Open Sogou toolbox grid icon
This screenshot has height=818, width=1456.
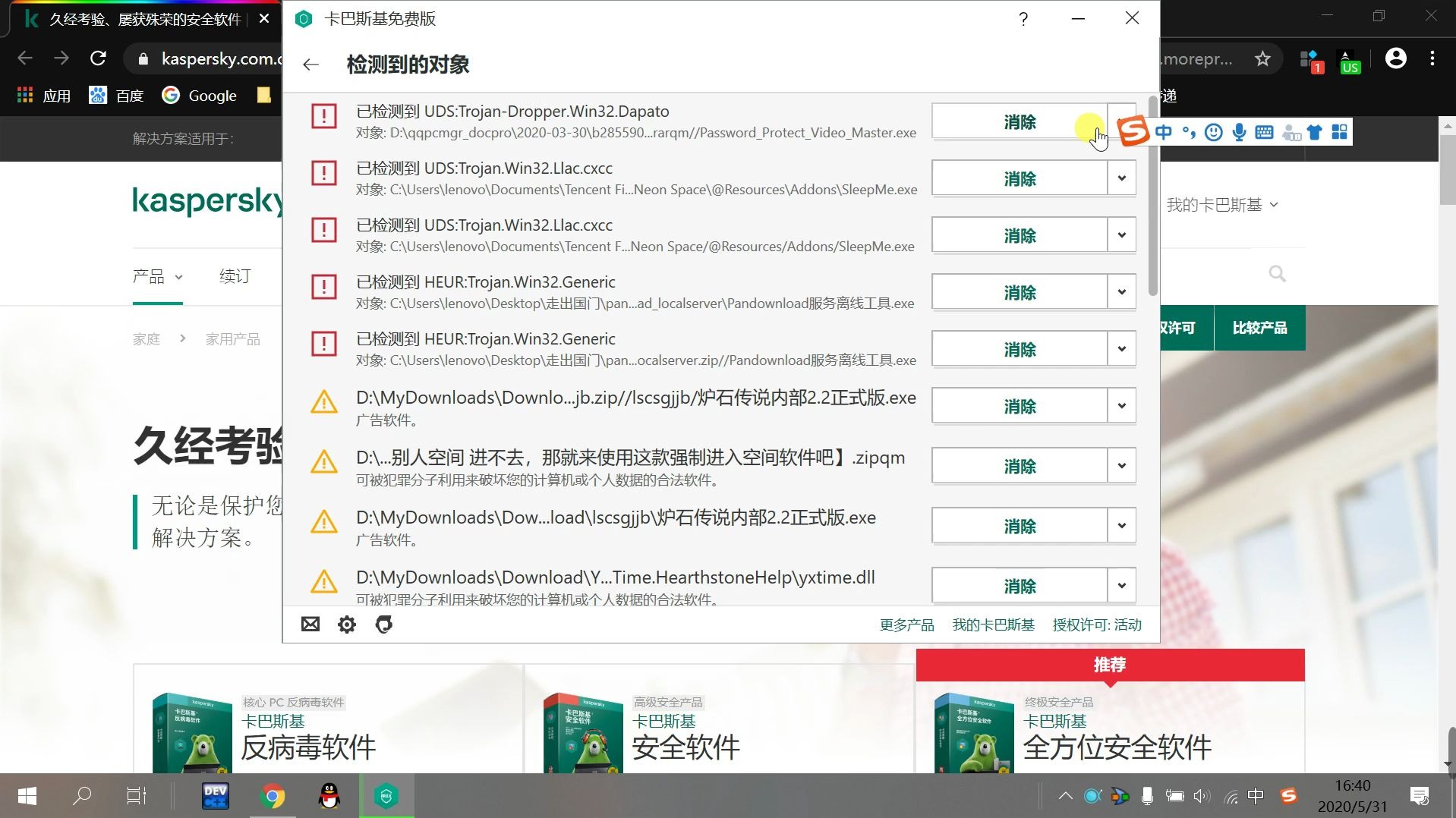[1340, 132]
